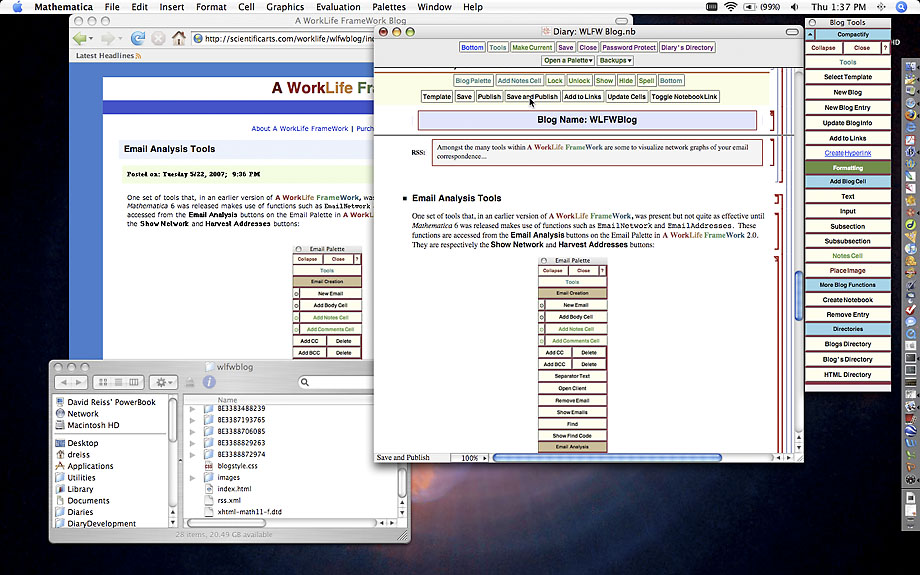Toggle Notebook Link button in diary toolbar
The height and width of the screenshot is (575, 920).
coord(685,97)
